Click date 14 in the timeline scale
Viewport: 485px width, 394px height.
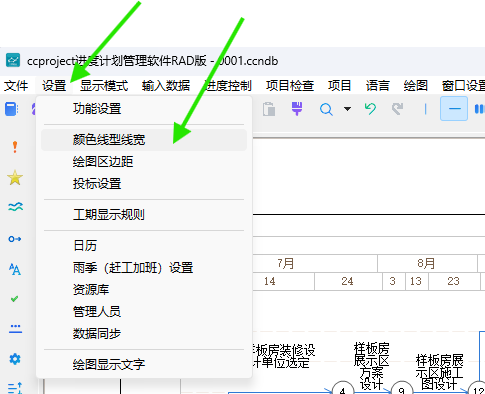[x=269, y=281]
